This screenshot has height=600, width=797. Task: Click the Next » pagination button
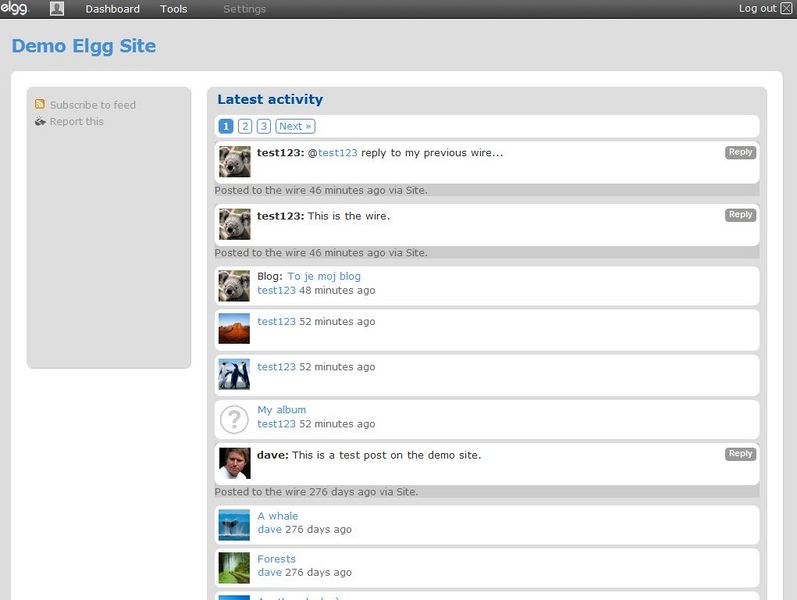tap(295, 126)
